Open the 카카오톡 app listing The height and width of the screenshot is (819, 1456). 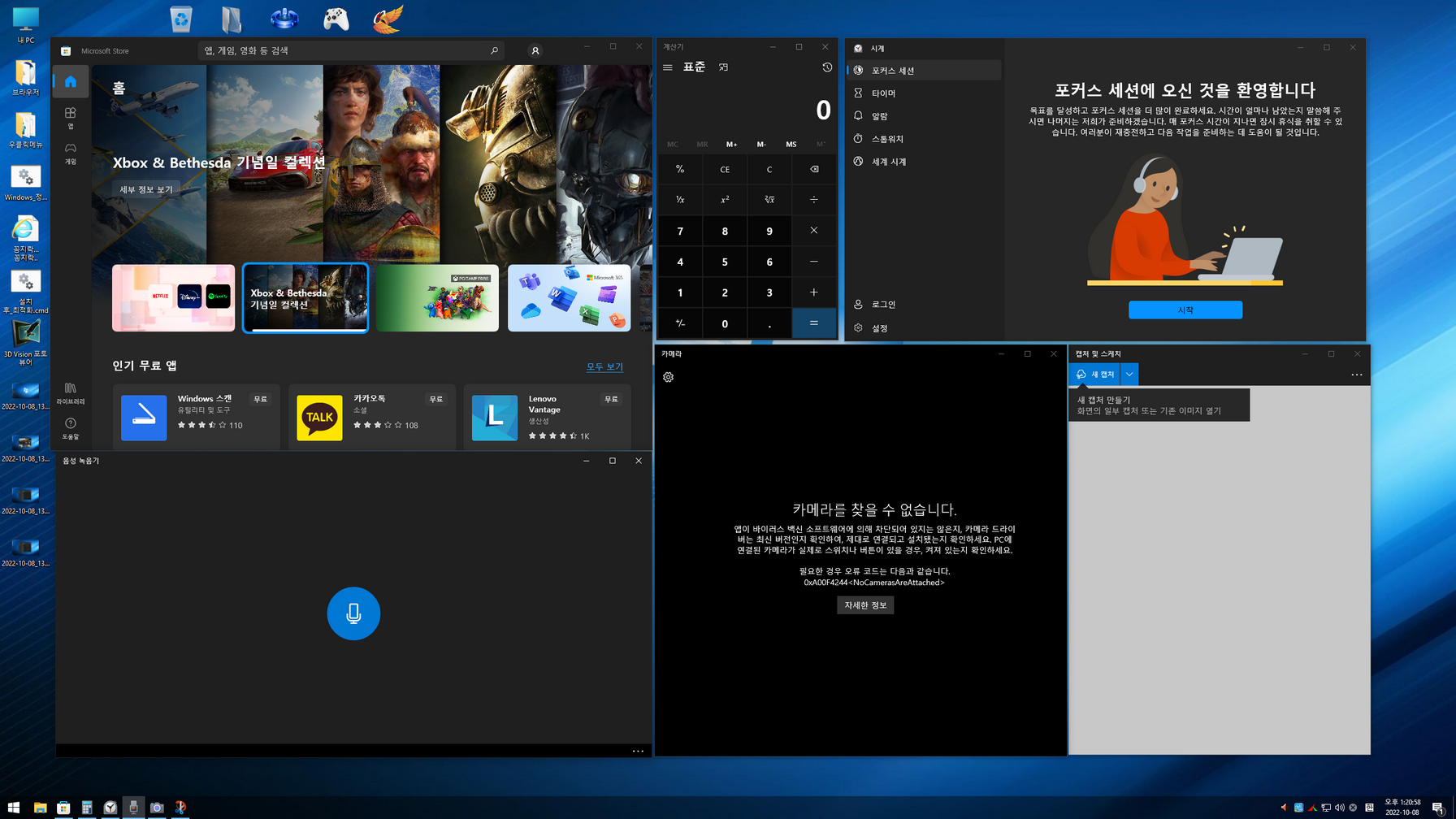[x=372, y=417]
